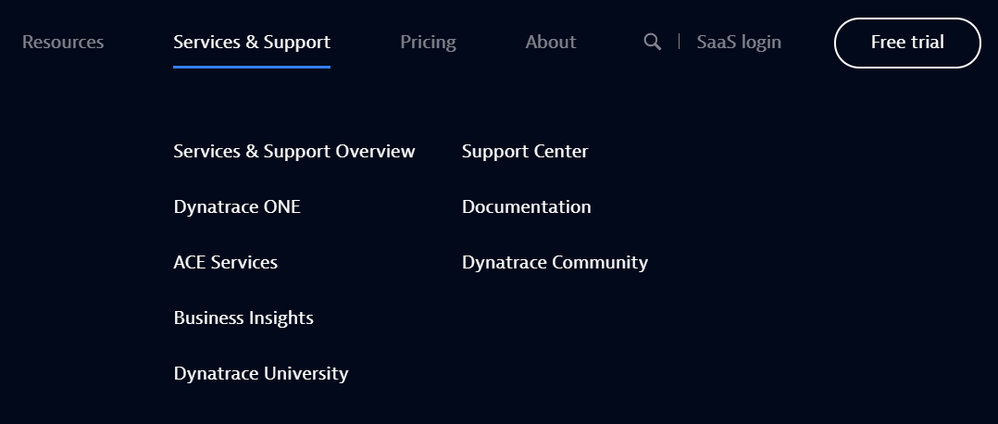Open the Resources menu
Viewport: 998px width, 424px height.
pos(63,42)
